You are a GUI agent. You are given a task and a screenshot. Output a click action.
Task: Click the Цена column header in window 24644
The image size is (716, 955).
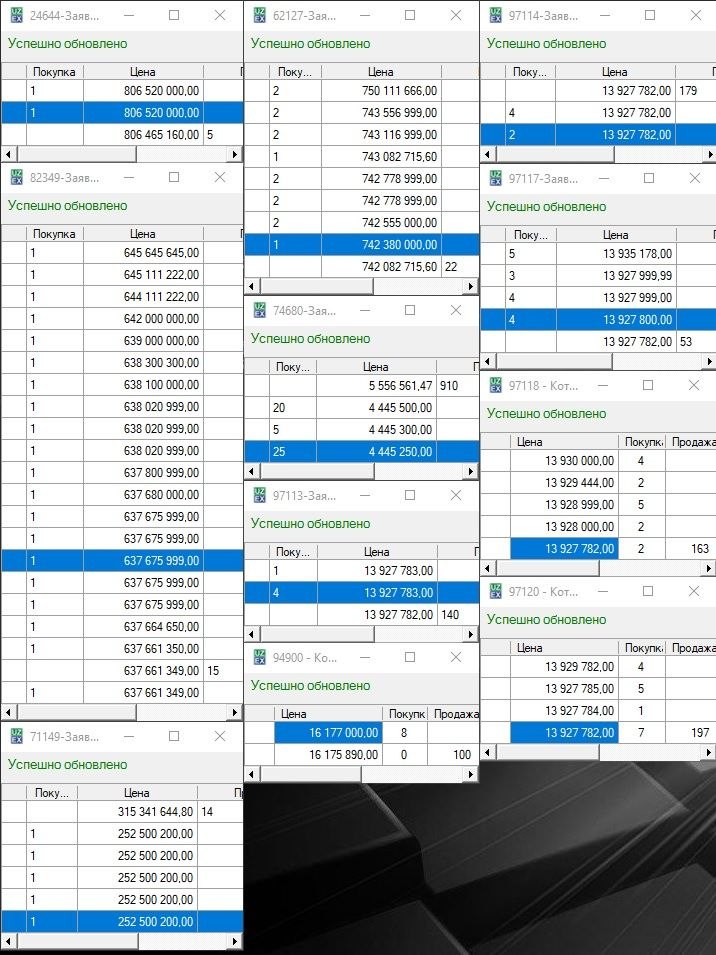click(x=143, y=72)
